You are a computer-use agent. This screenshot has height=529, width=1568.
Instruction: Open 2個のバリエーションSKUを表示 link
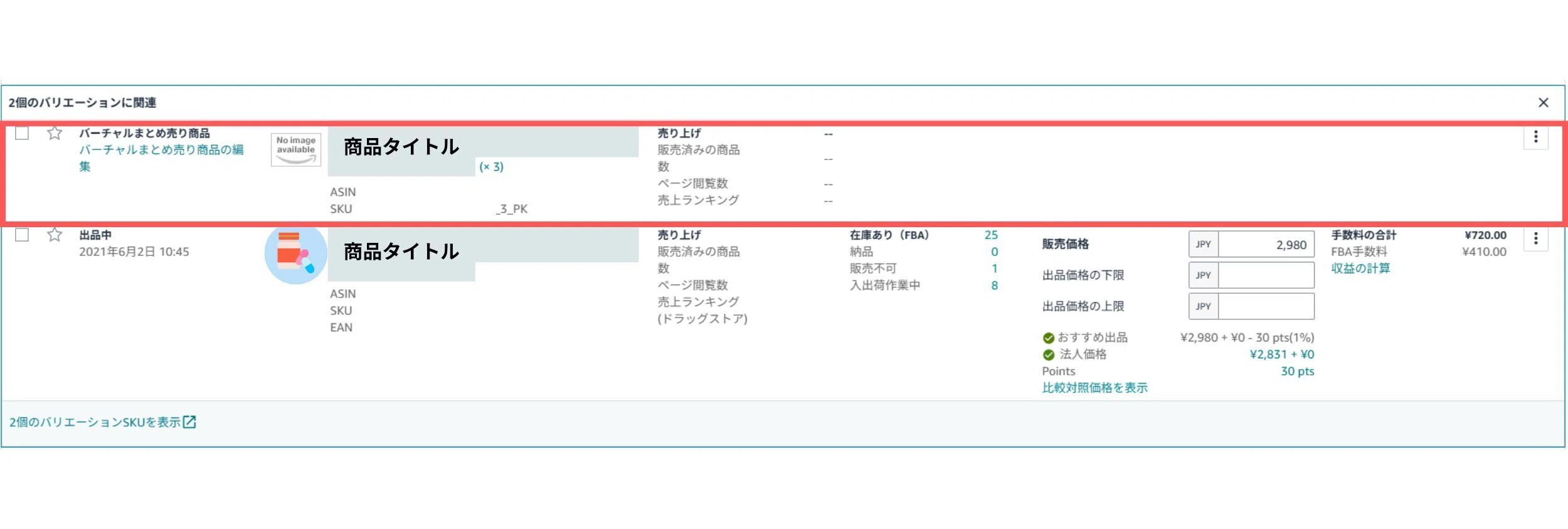point(95,422)
